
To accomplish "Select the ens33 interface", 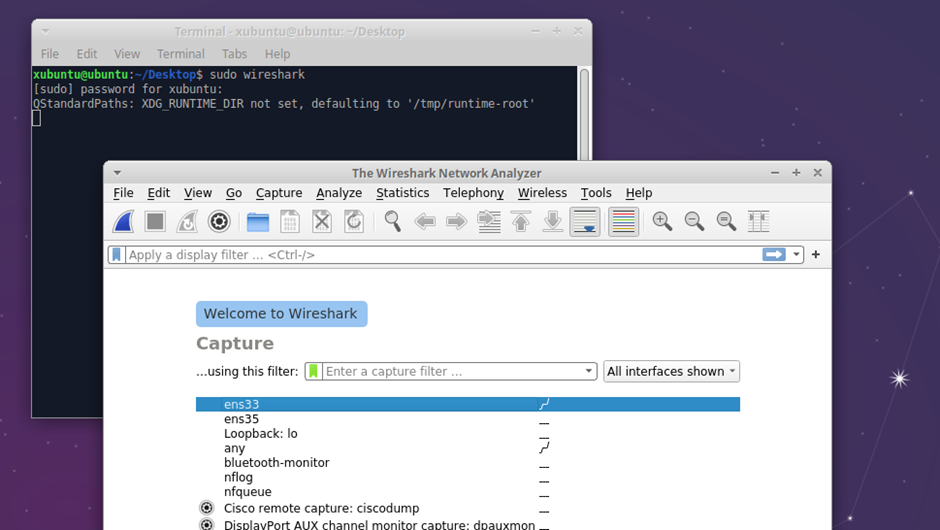I will (468, 404).
